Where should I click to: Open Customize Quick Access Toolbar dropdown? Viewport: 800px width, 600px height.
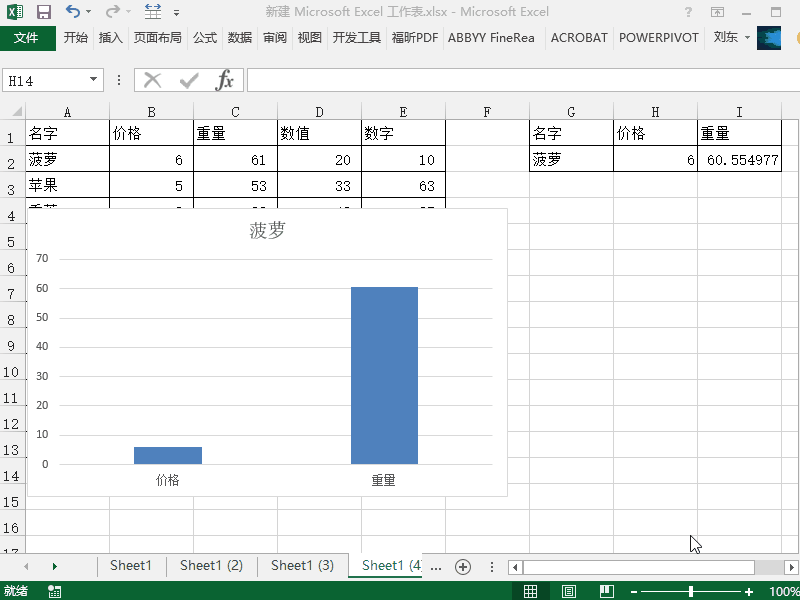[x=177, y=13]
